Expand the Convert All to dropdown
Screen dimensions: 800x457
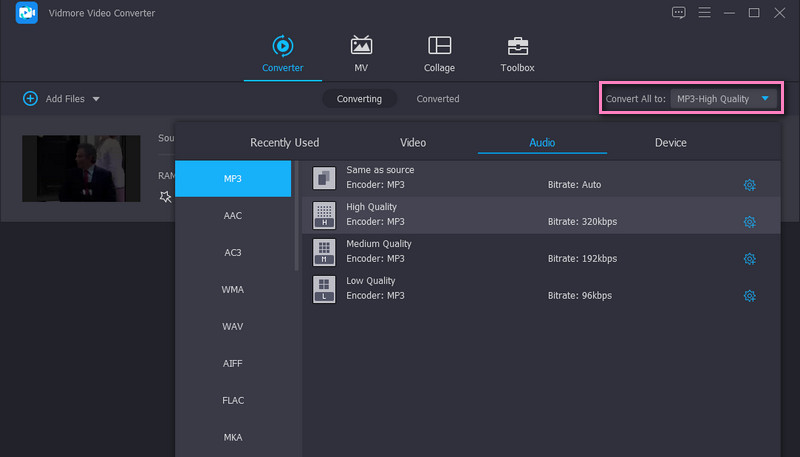[x=765, y=99]
